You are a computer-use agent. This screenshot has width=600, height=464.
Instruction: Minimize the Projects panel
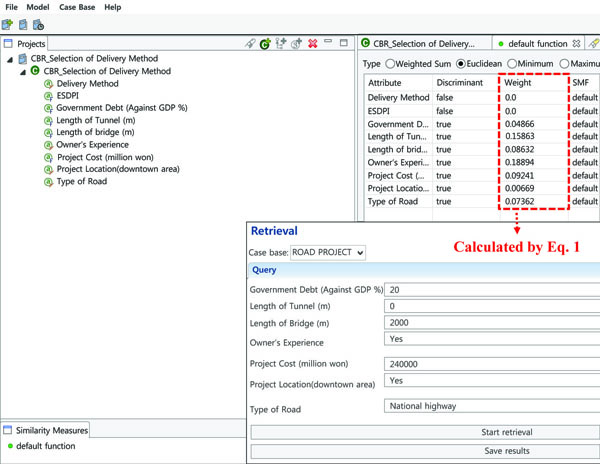(328, 41)
